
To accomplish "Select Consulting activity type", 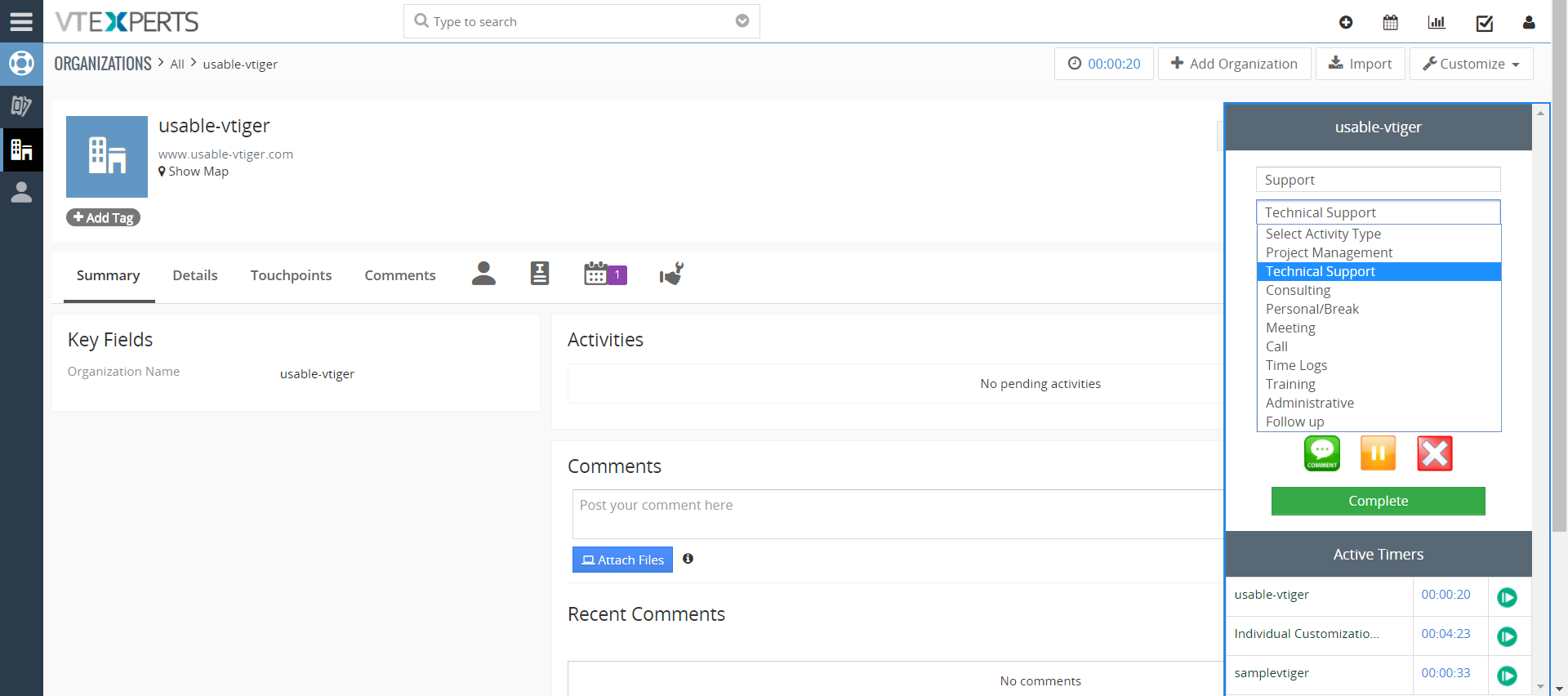I will (x=1379, y=290).
